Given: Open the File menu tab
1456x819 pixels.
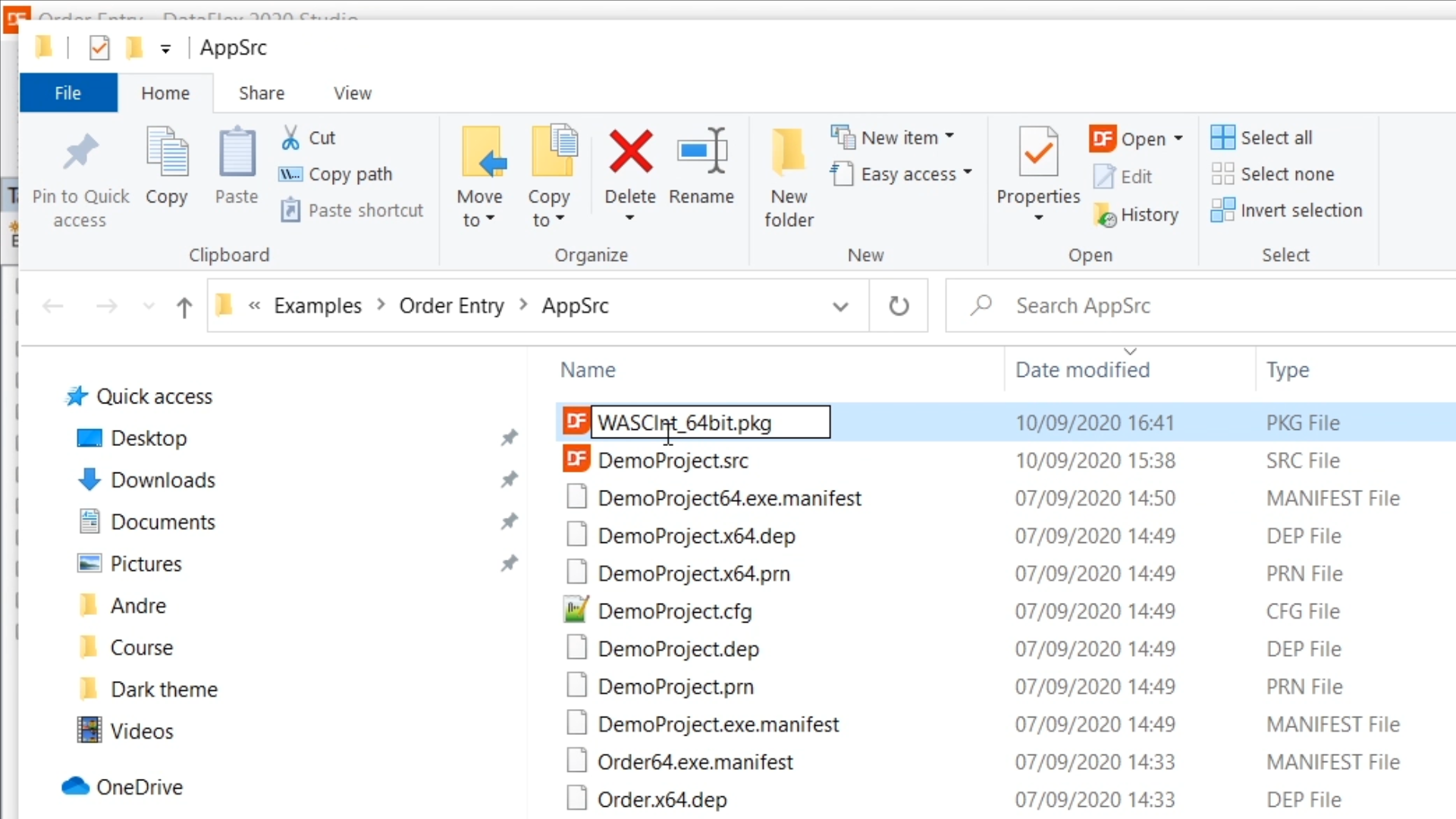Looking at the screenshot, I should coord(68,93).
